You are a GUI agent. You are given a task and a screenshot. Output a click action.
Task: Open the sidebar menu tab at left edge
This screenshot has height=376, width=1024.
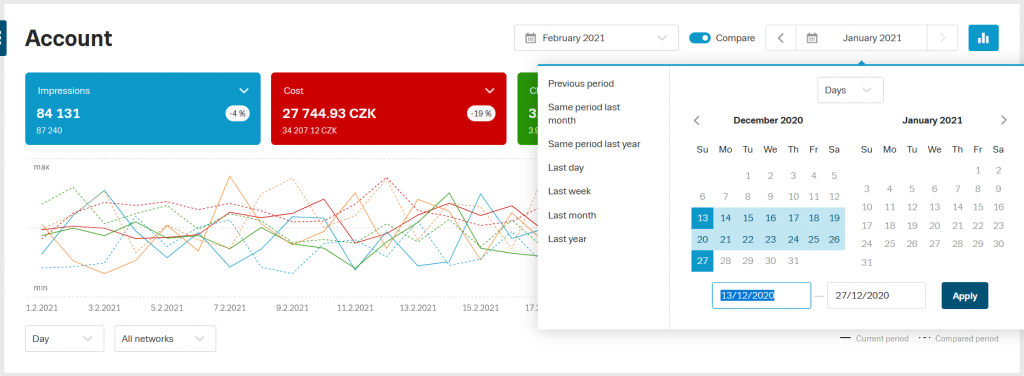click(3, 38)
